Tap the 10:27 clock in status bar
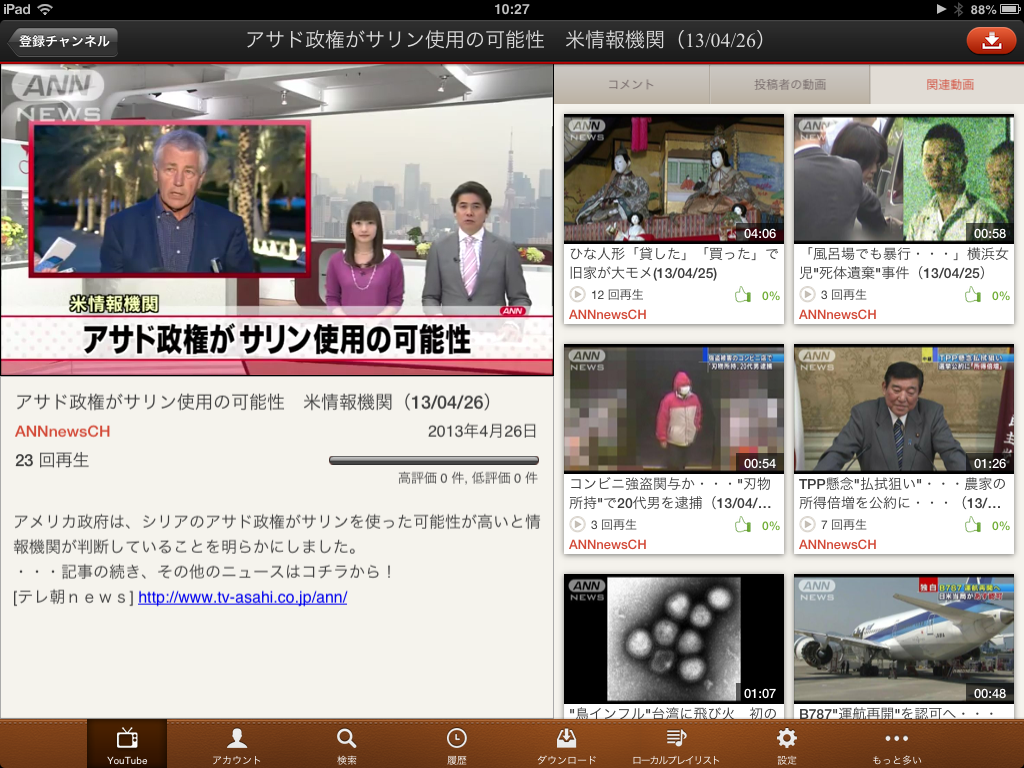1024x768 pixels. pyautogui.click(x=511, y=9)
